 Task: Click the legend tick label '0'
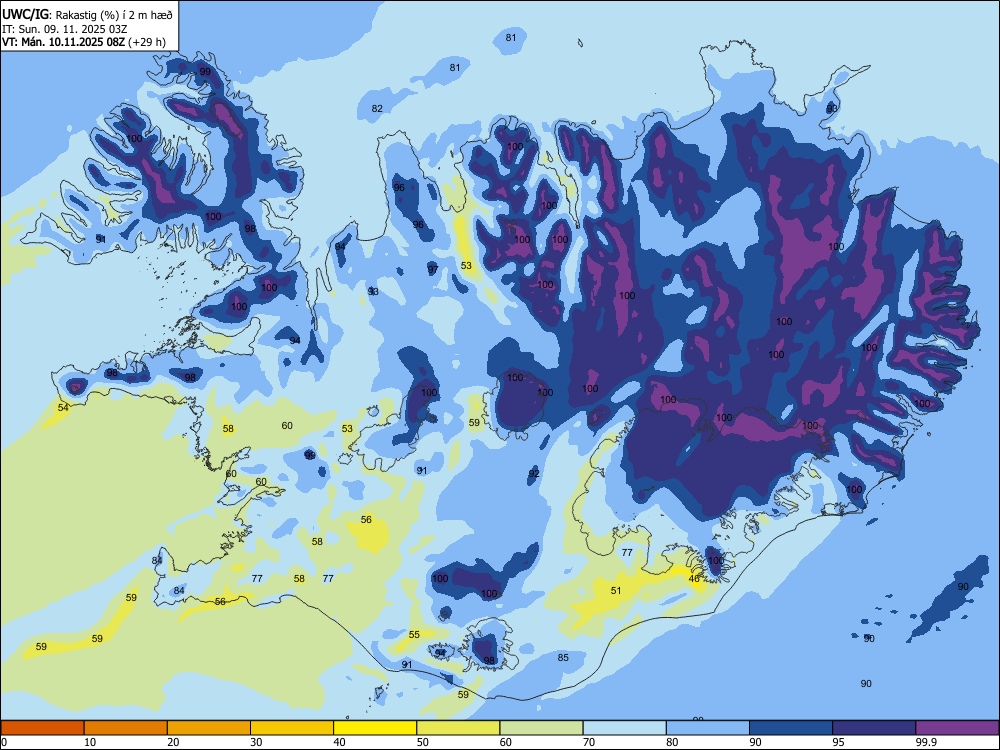(x=4, y=742)
